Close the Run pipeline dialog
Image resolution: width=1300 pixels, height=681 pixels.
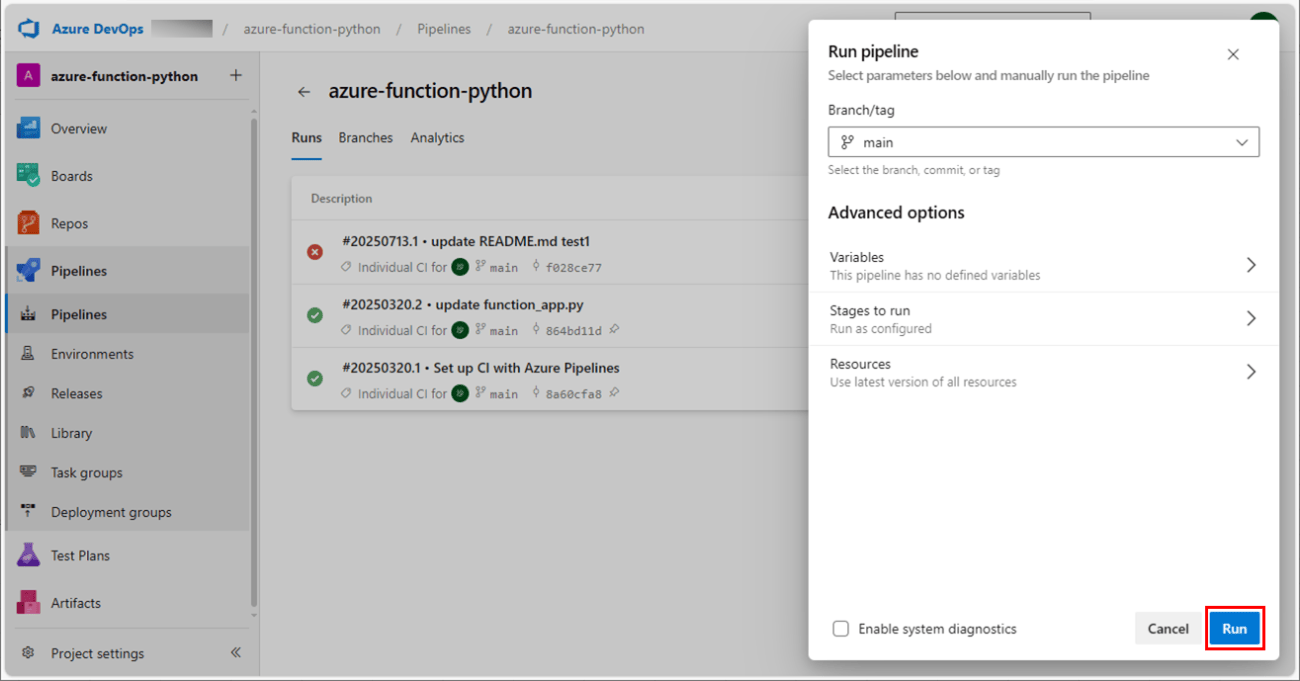(x=1233, y=55)
